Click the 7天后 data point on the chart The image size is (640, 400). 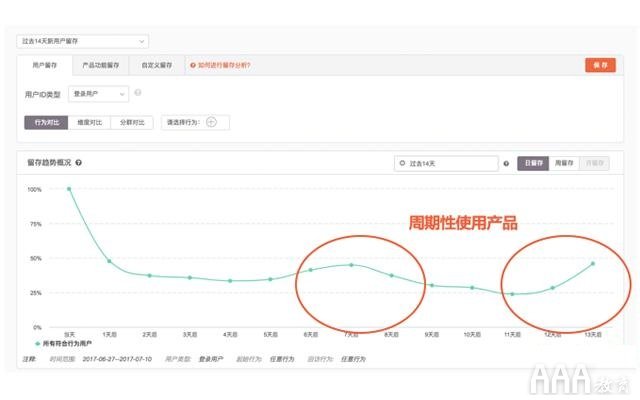coord(351,265)
